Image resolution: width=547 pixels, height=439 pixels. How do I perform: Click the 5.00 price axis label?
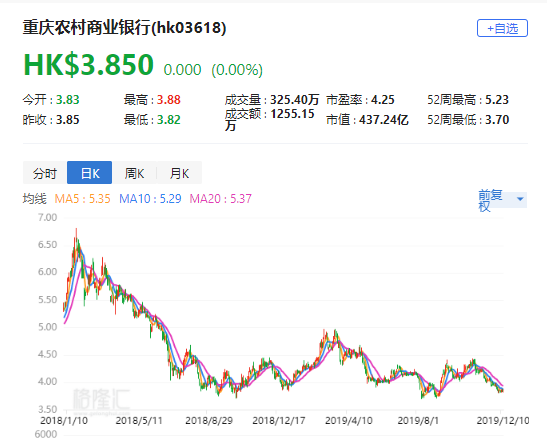(47, 327)
